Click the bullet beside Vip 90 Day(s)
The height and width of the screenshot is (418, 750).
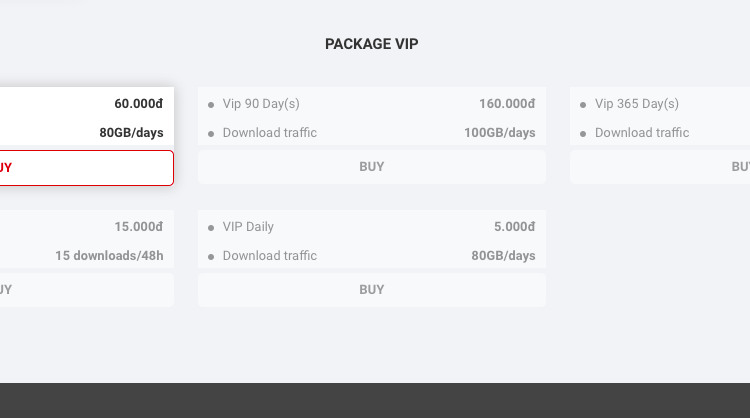tap(211, 105)
